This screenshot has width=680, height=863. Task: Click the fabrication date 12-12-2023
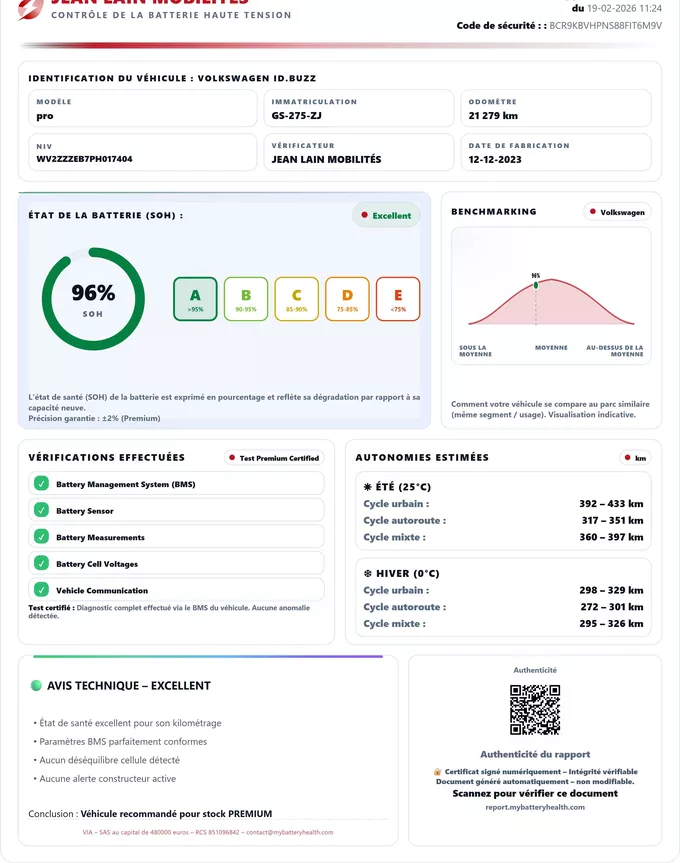pyautogui.click(x=495, y=160)
